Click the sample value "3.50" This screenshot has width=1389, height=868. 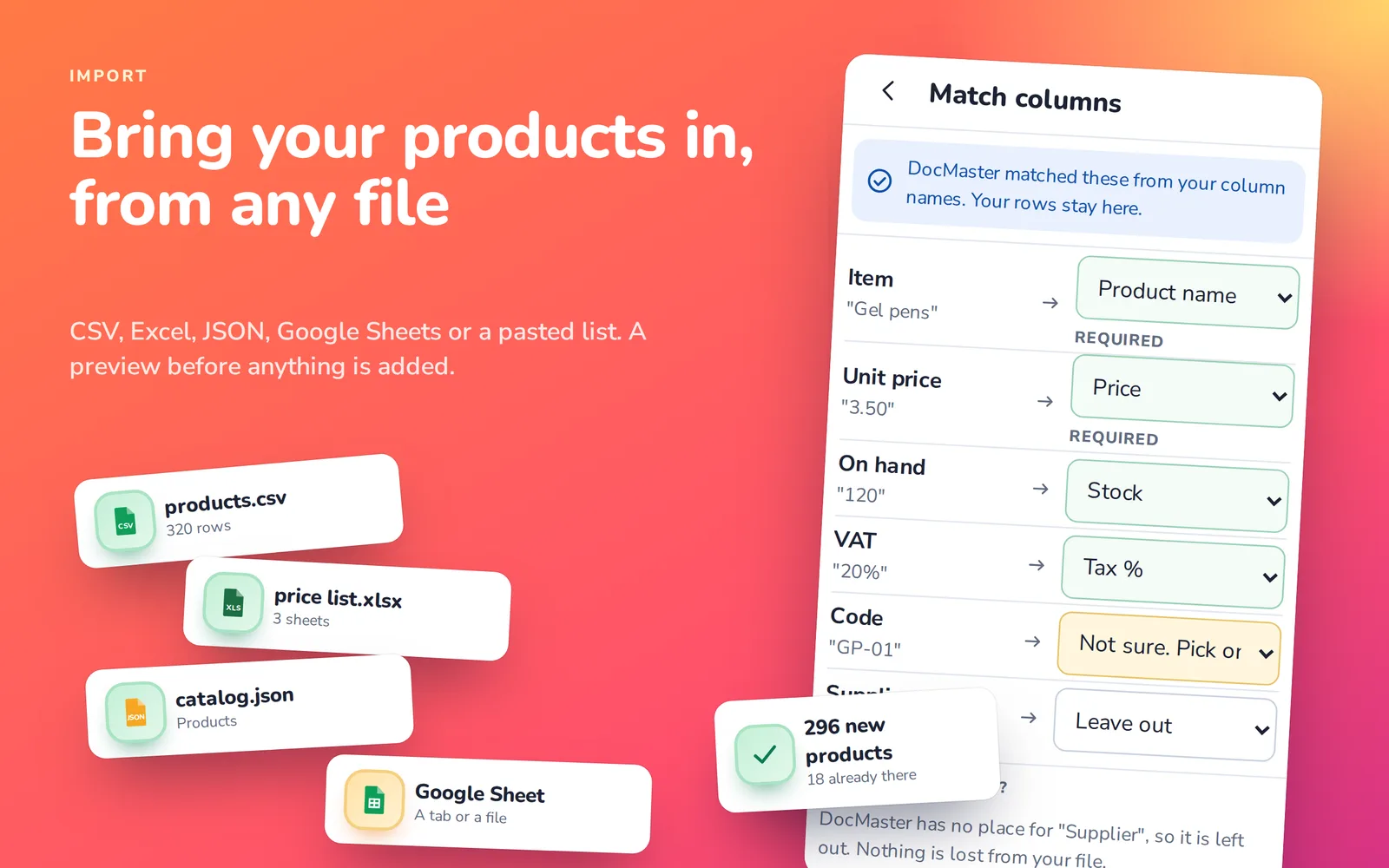(x=867, y=407)
